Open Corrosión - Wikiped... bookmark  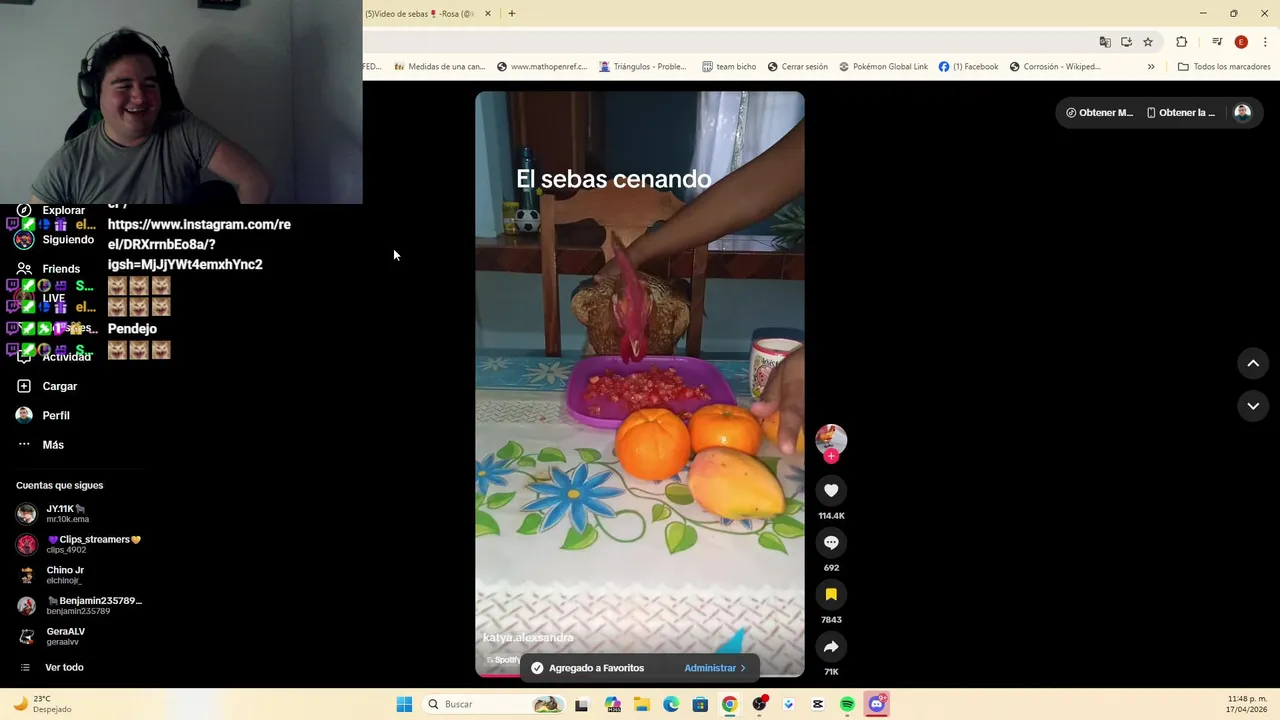pos(1055,67)
